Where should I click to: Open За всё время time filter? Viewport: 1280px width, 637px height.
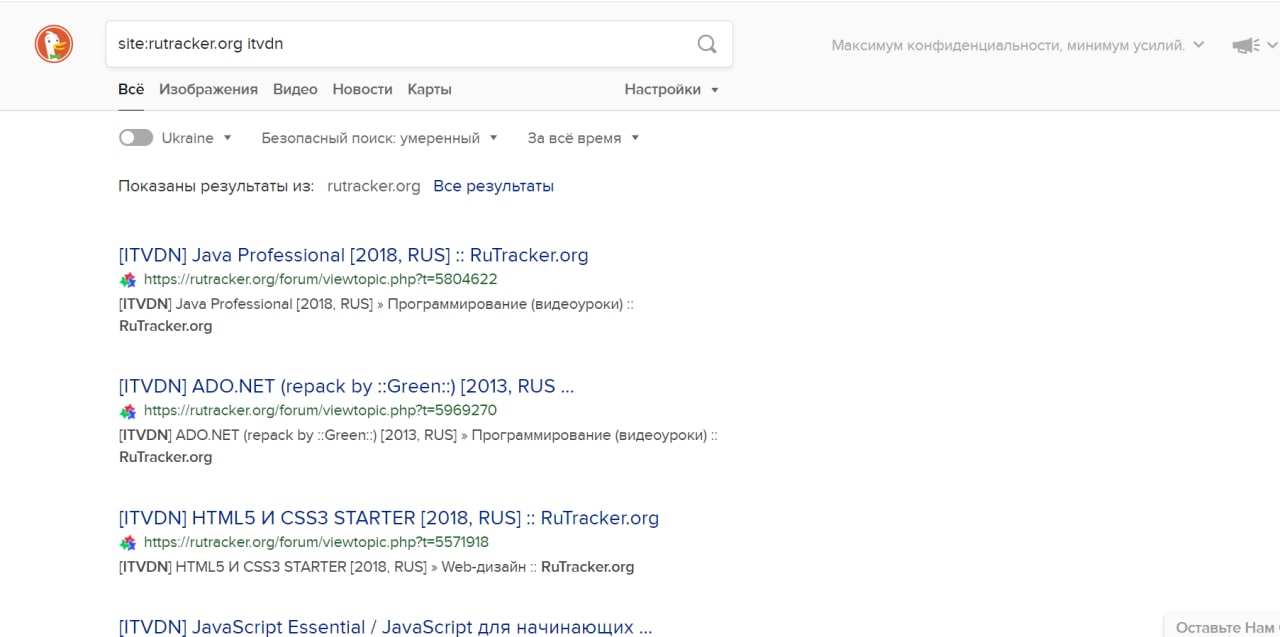[x=584, y=138]
